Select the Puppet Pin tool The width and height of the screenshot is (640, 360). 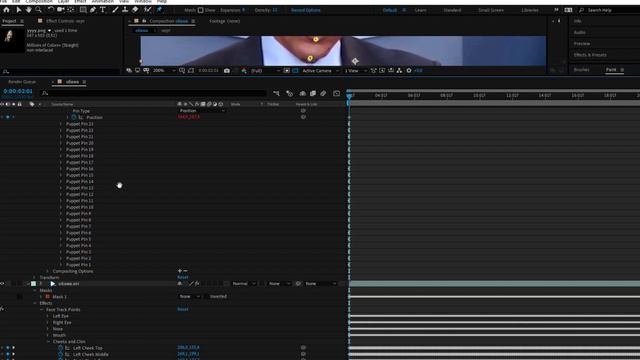click(160, 10)
